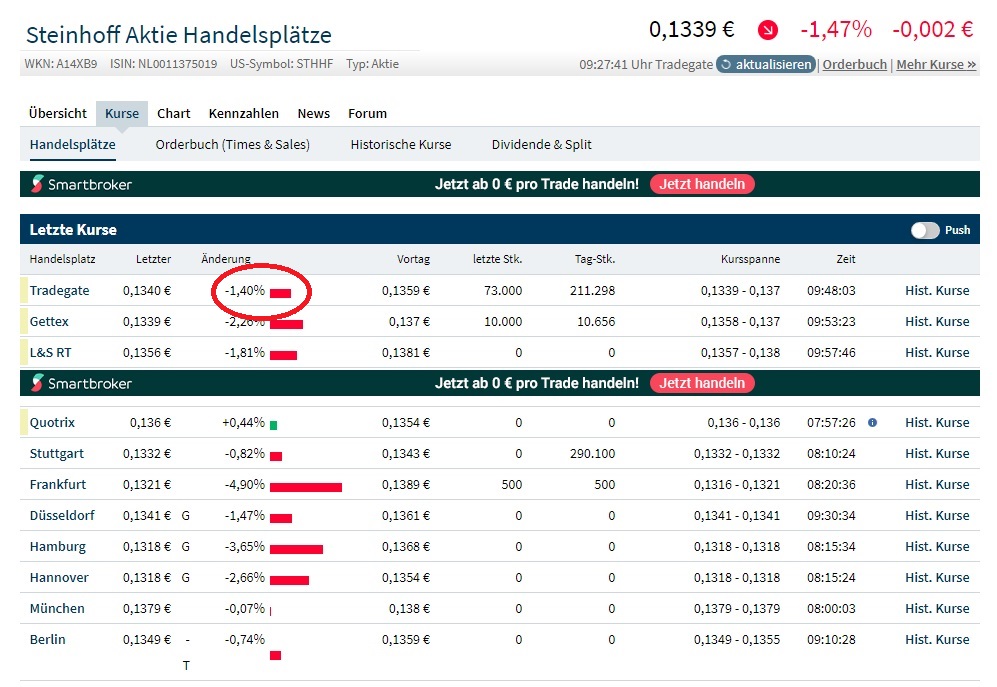Image resolution: width=997 pixels, height=687 pixels.
Task: Open Hist. Kurse for L&S RT
Action: tap(937, 353)
